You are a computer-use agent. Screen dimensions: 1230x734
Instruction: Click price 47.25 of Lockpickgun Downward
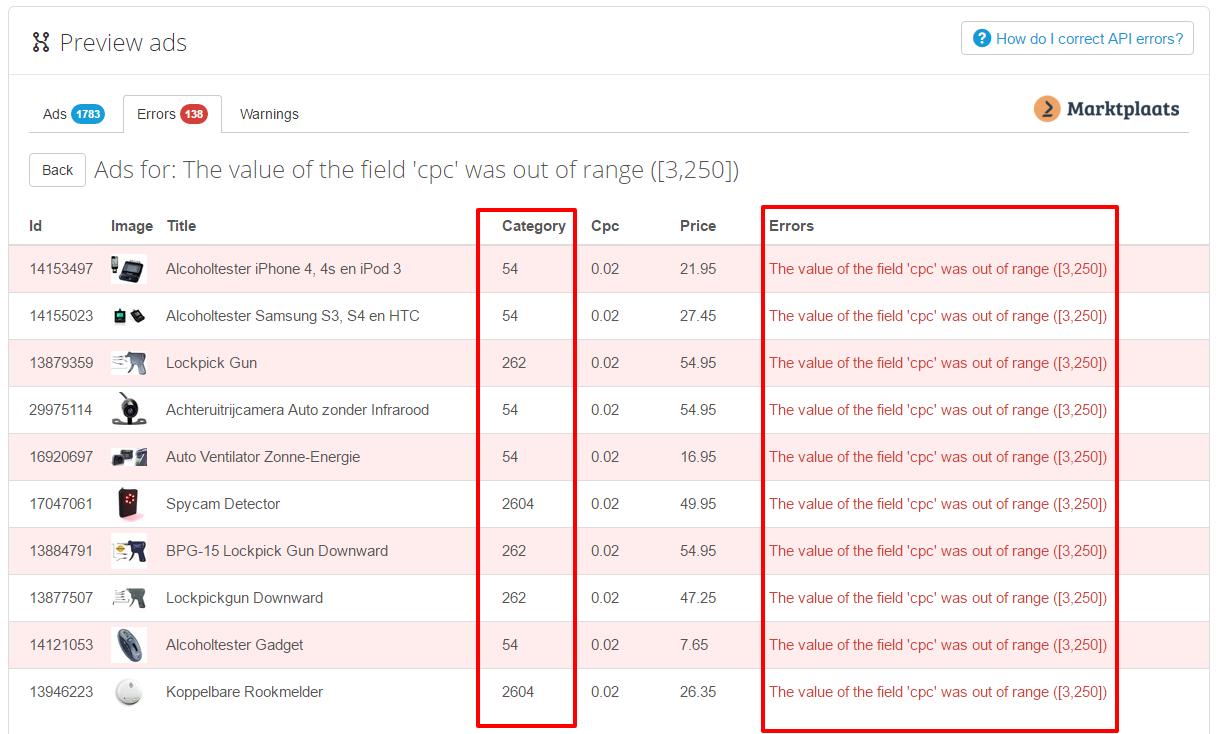tap(698, 598)
